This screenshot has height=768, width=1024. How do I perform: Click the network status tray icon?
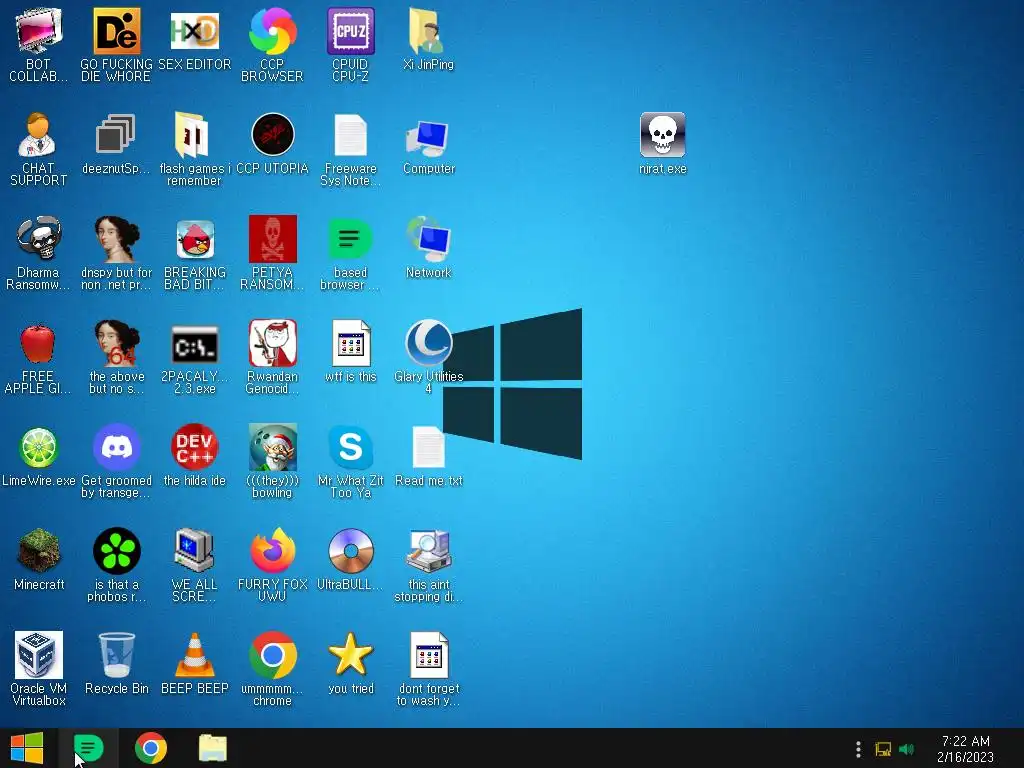pyautogui.click(x=883, y=749)
